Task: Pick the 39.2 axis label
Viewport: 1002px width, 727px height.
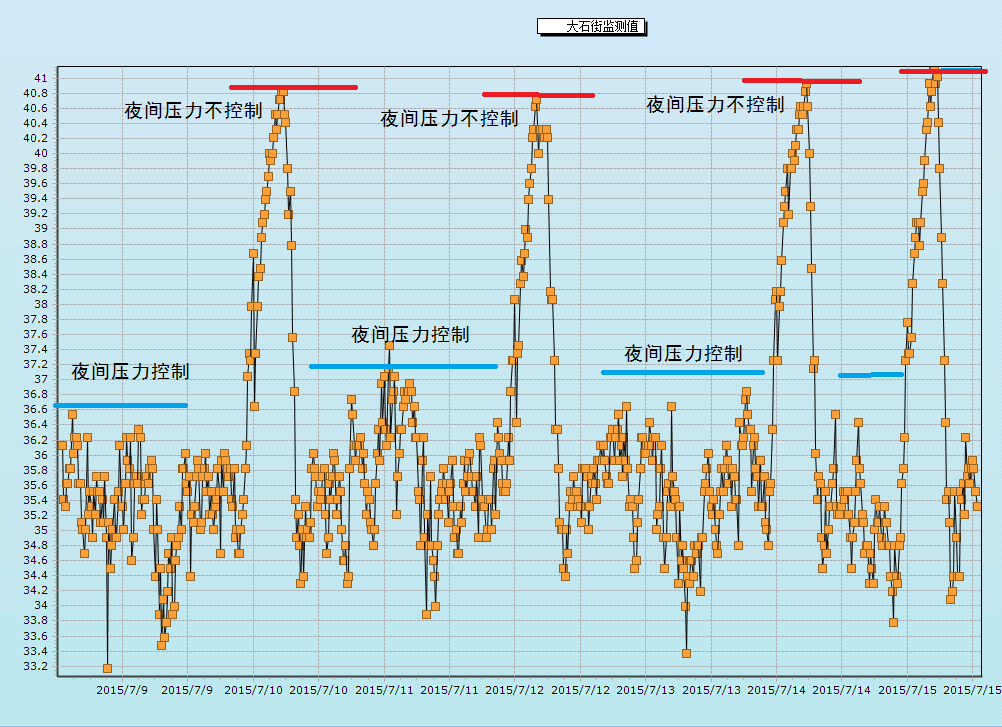Action: [x=36, y=213]
